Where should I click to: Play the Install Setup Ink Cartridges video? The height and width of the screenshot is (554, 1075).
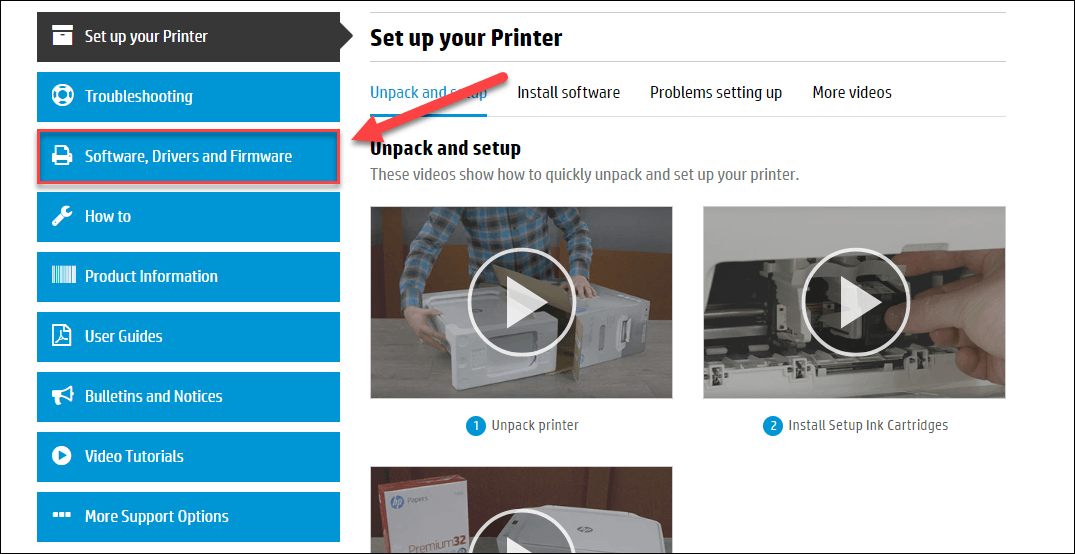[x=853, y=302]
